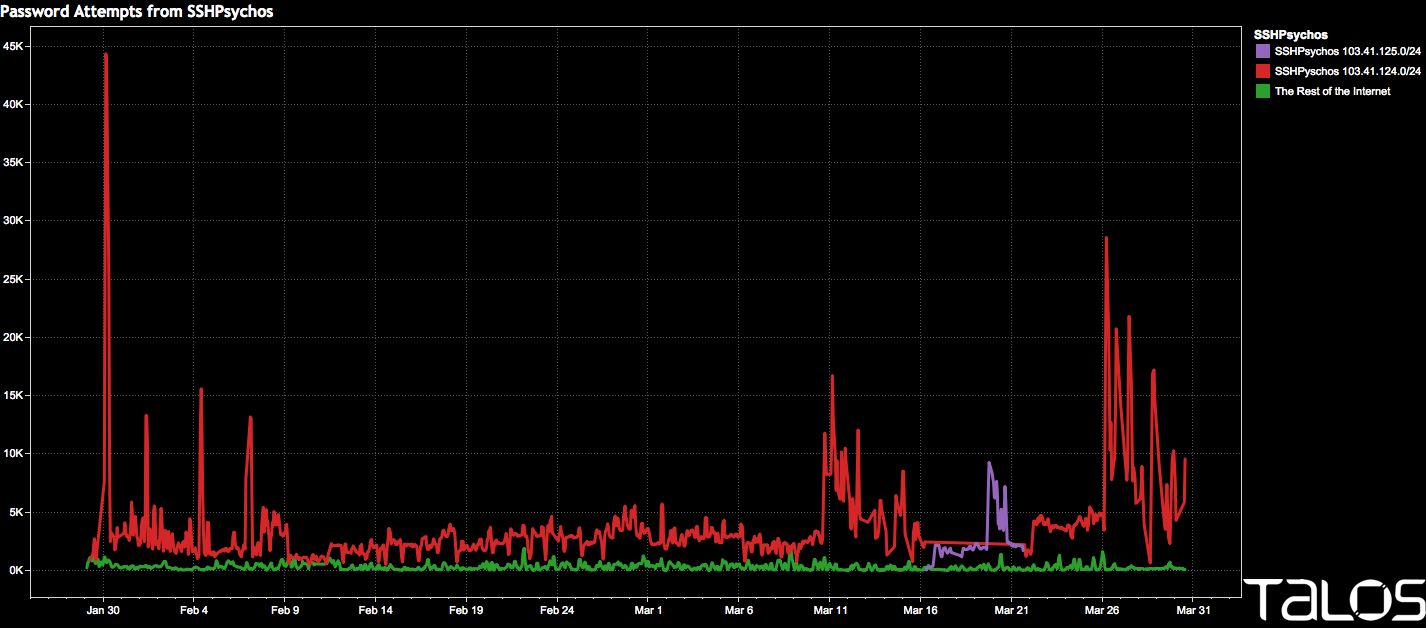Click the tallest red peak near Jan 30
1426x628 pixels.
(x=105, y=55)
